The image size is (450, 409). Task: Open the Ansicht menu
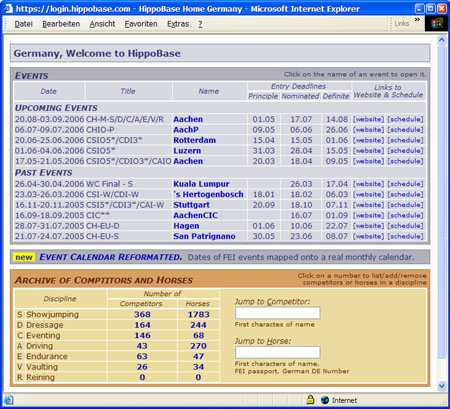point(102,24)
